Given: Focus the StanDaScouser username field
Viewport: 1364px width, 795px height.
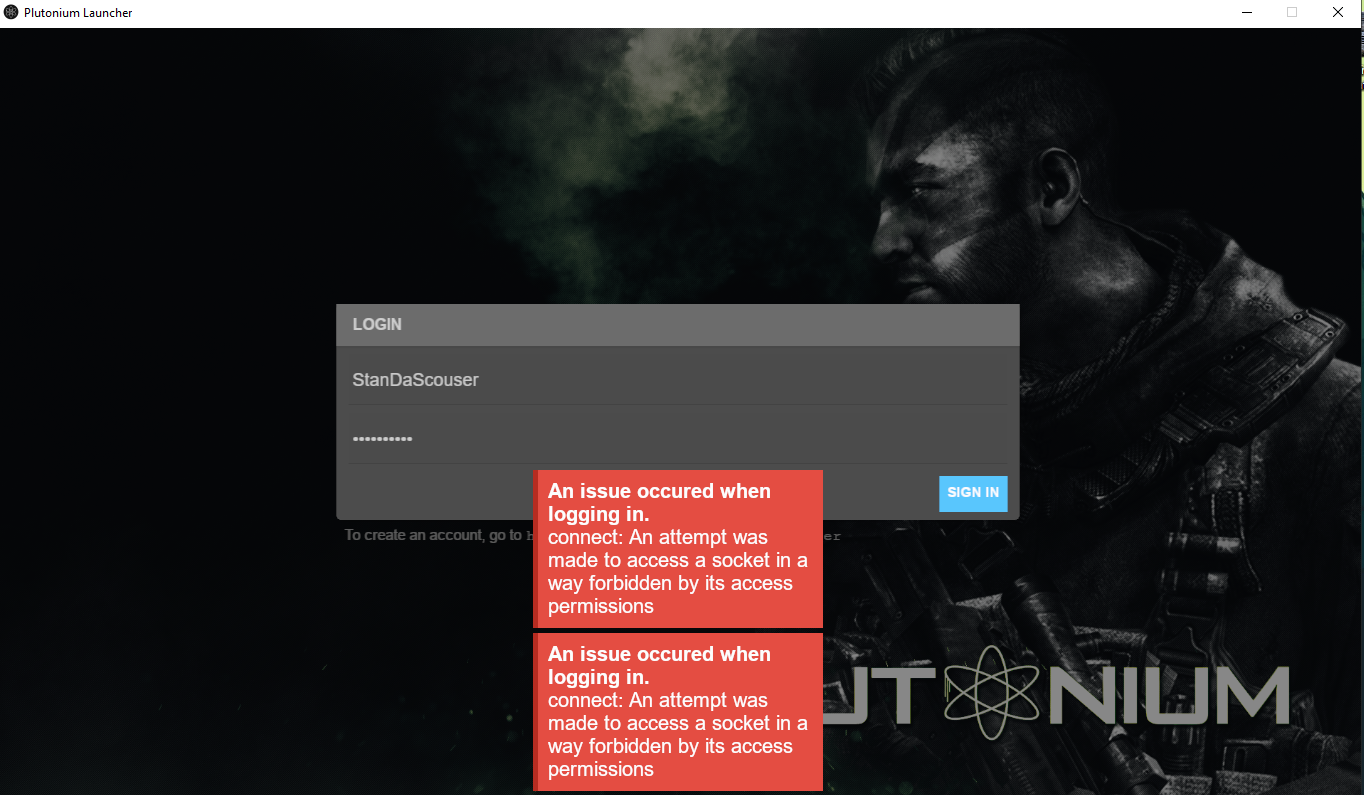Looking at the screenshot, I should 678,380.
